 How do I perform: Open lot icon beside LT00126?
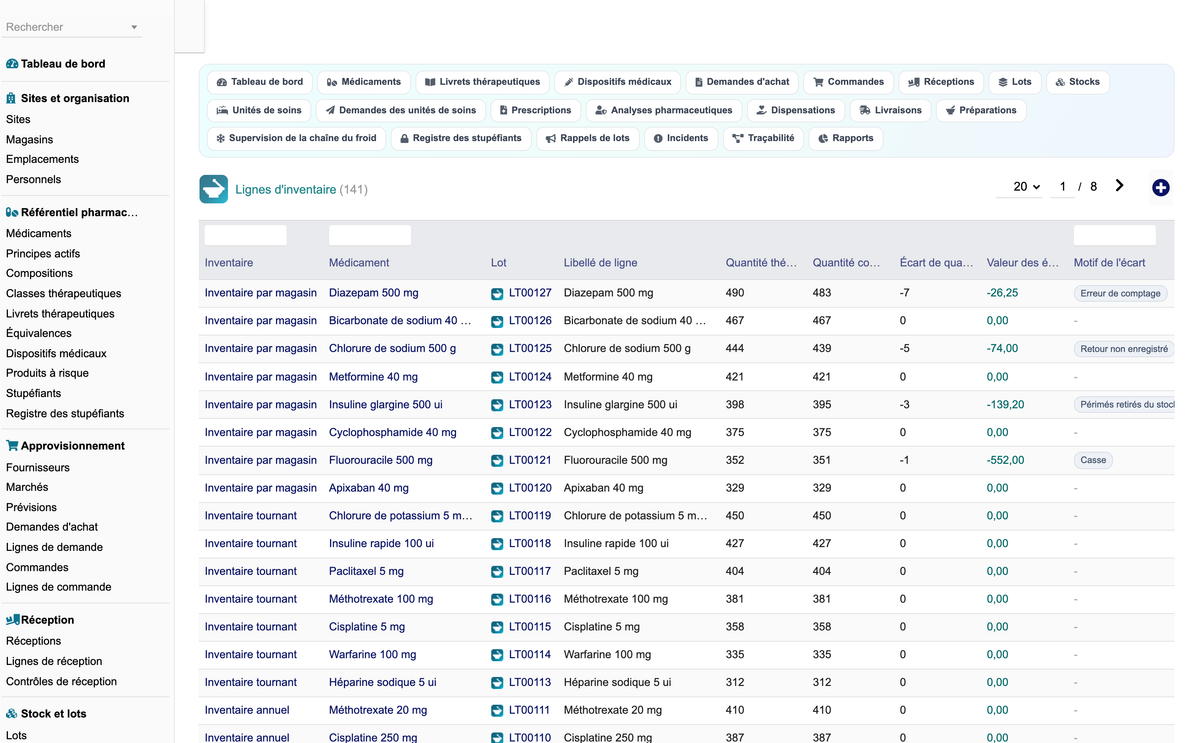[x=497, y=322]
